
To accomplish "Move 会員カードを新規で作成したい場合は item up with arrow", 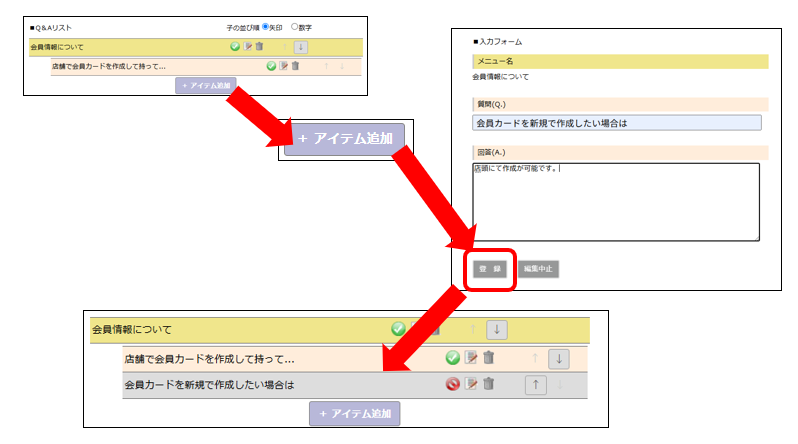I will (535, 385).
